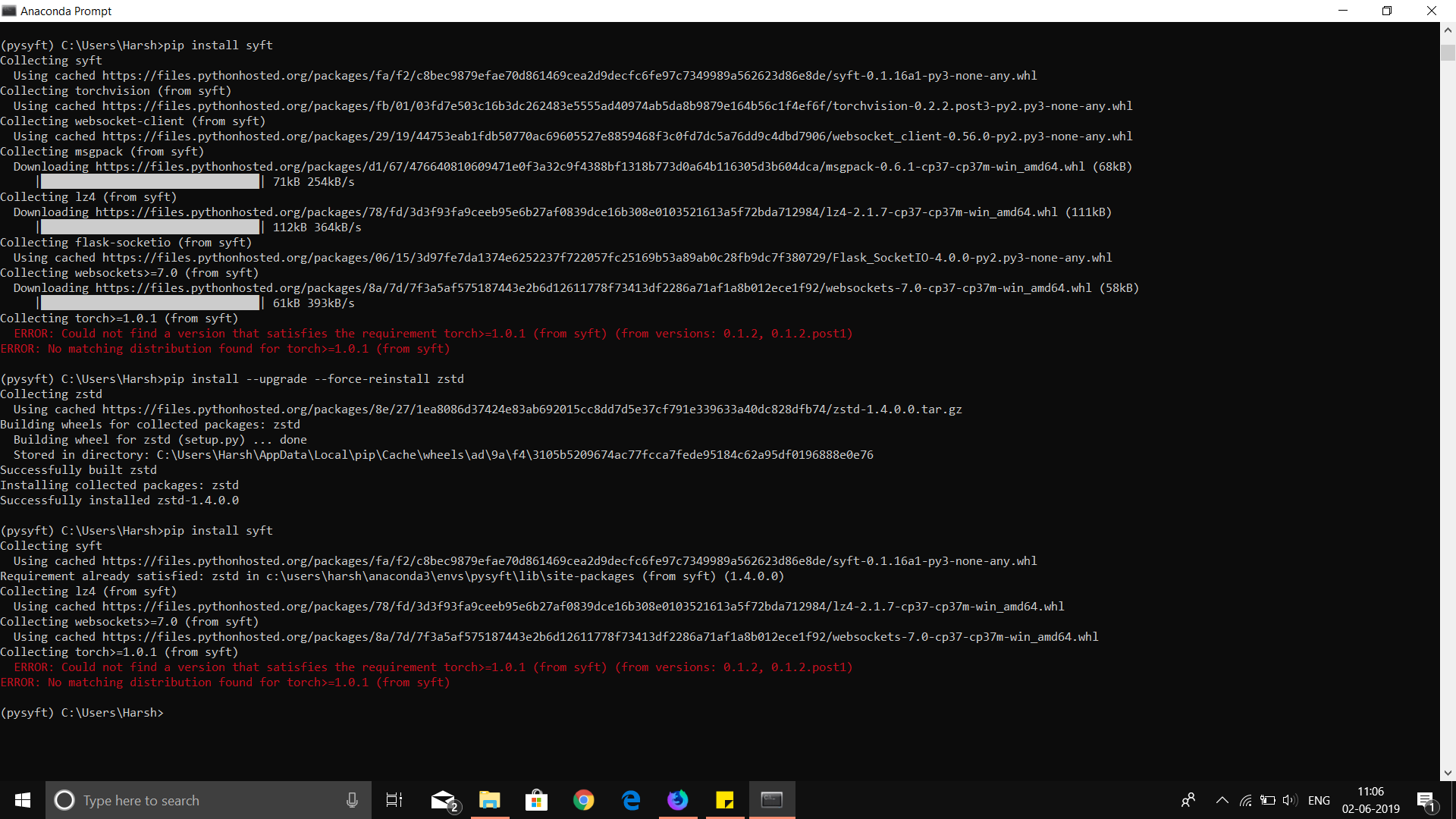Open the volume speaker icon
The height and width of the screenshot is (819, 1456).
pyautogui.click(x=1290, y=800)
